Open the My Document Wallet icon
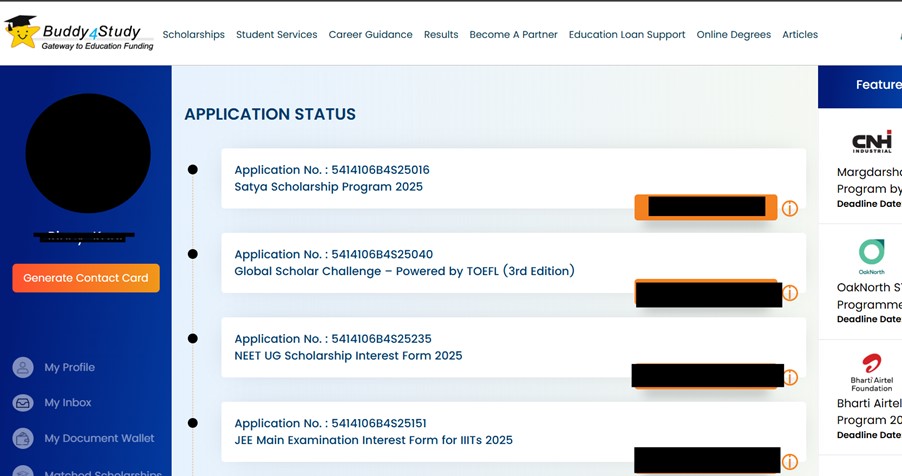This screenshot has width=902, height=476. pyautogui.click(x=23, y=439)
